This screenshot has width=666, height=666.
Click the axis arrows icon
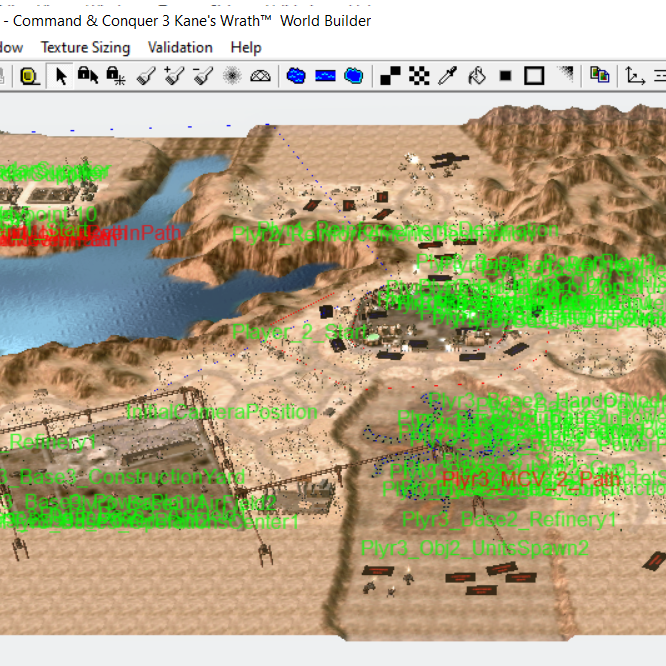click(635, 76)
